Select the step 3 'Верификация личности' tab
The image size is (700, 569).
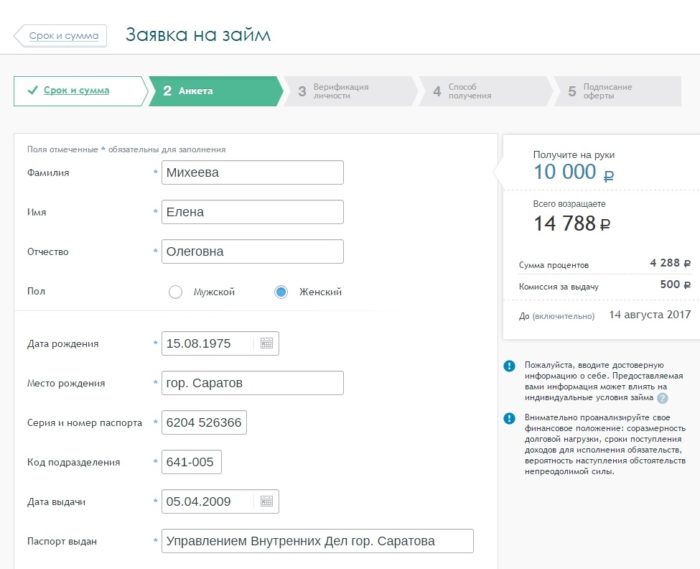point(350,91)
